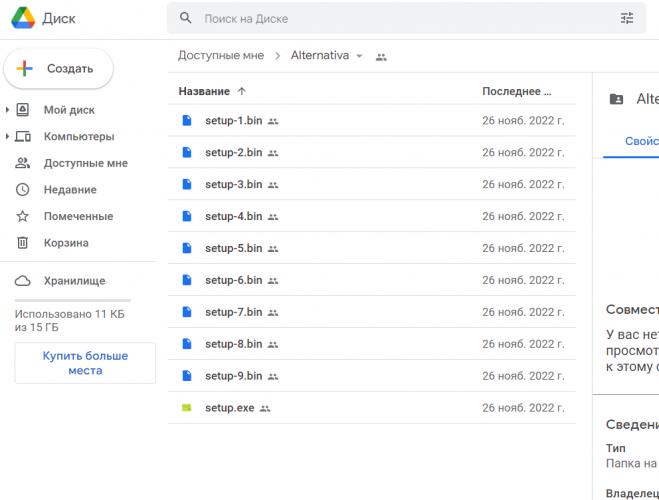Screen dimensions: 659x500
Task: Click Купить больше места button
Action: point(85,363)
